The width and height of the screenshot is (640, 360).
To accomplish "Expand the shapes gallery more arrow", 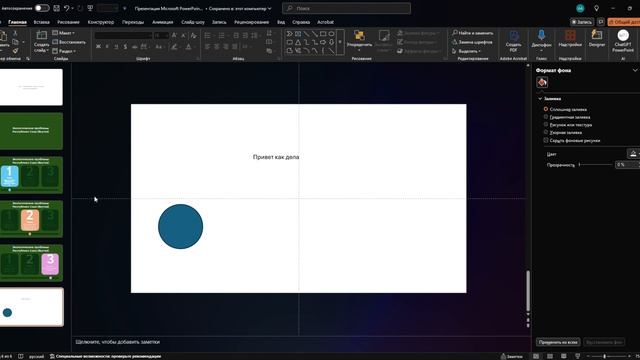I will click(340, 42).
